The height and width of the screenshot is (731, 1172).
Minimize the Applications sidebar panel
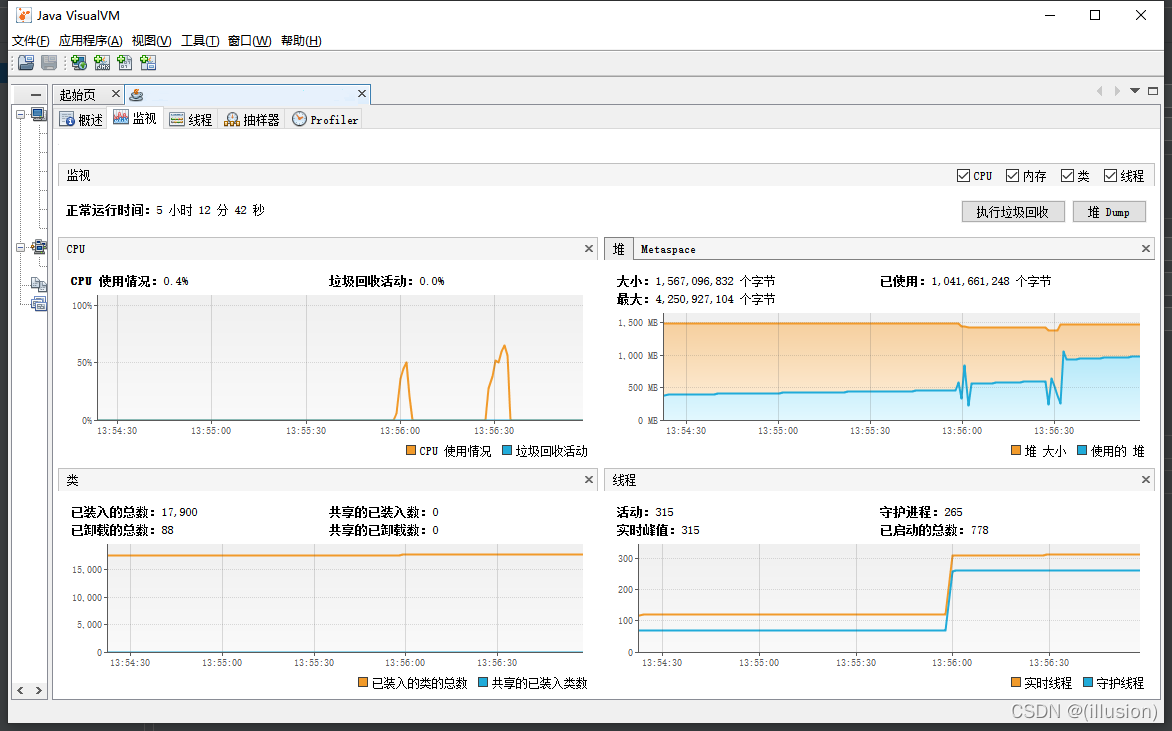[x=36, y=95]
